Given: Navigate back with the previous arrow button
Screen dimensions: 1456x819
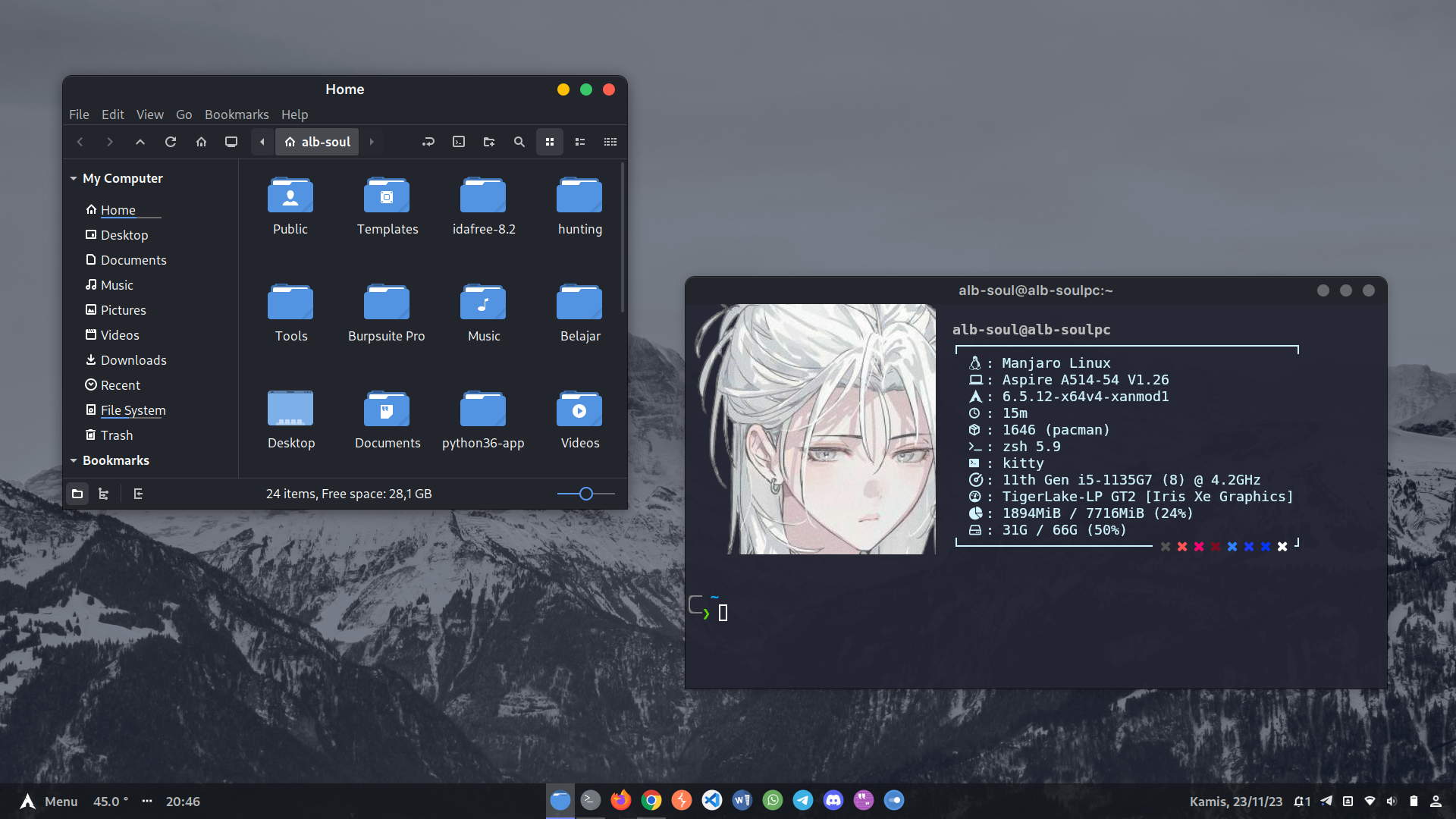Looking at the screenshot, I should coord(80,142).
